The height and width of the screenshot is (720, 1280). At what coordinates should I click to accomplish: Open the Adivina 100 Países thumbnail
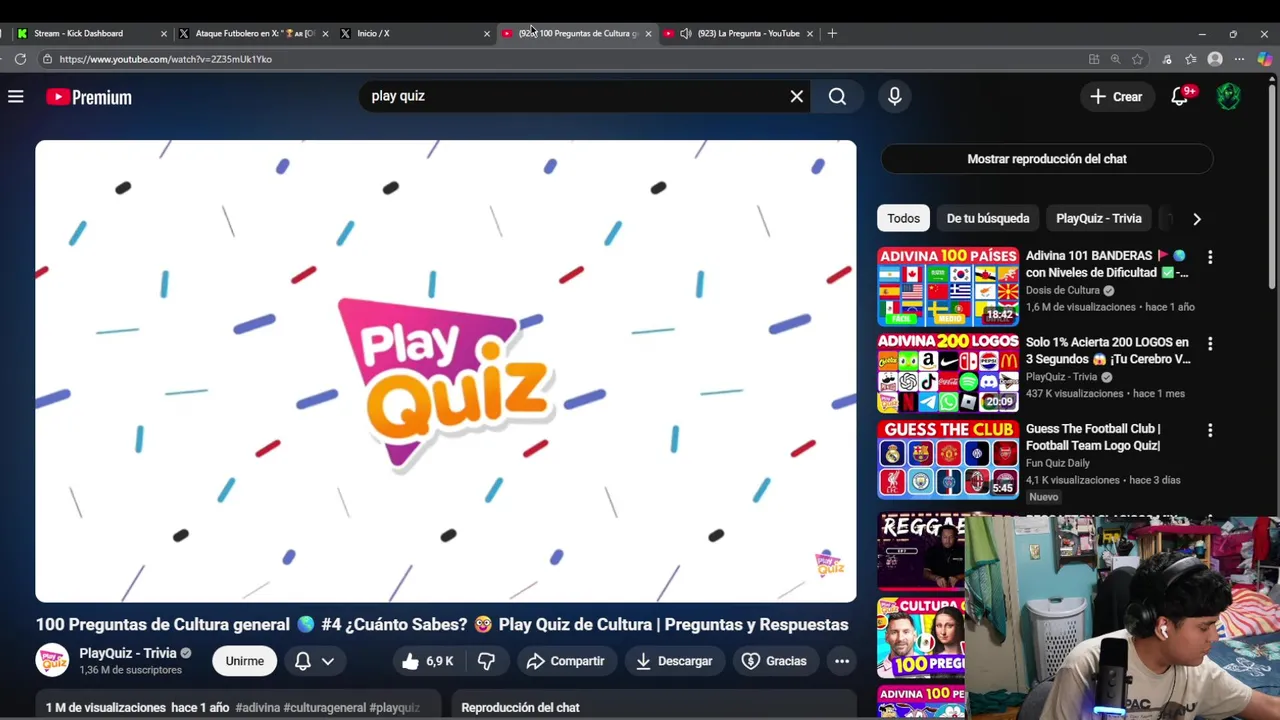pos(948,287)
